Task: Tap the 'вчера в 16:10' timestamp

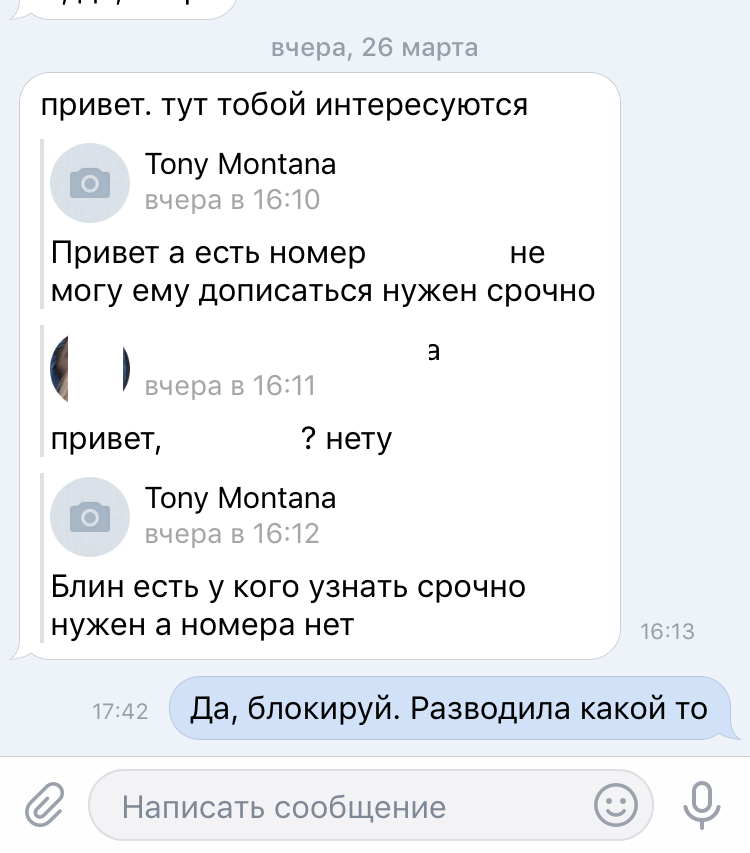Action: click(x=232, y=201)
